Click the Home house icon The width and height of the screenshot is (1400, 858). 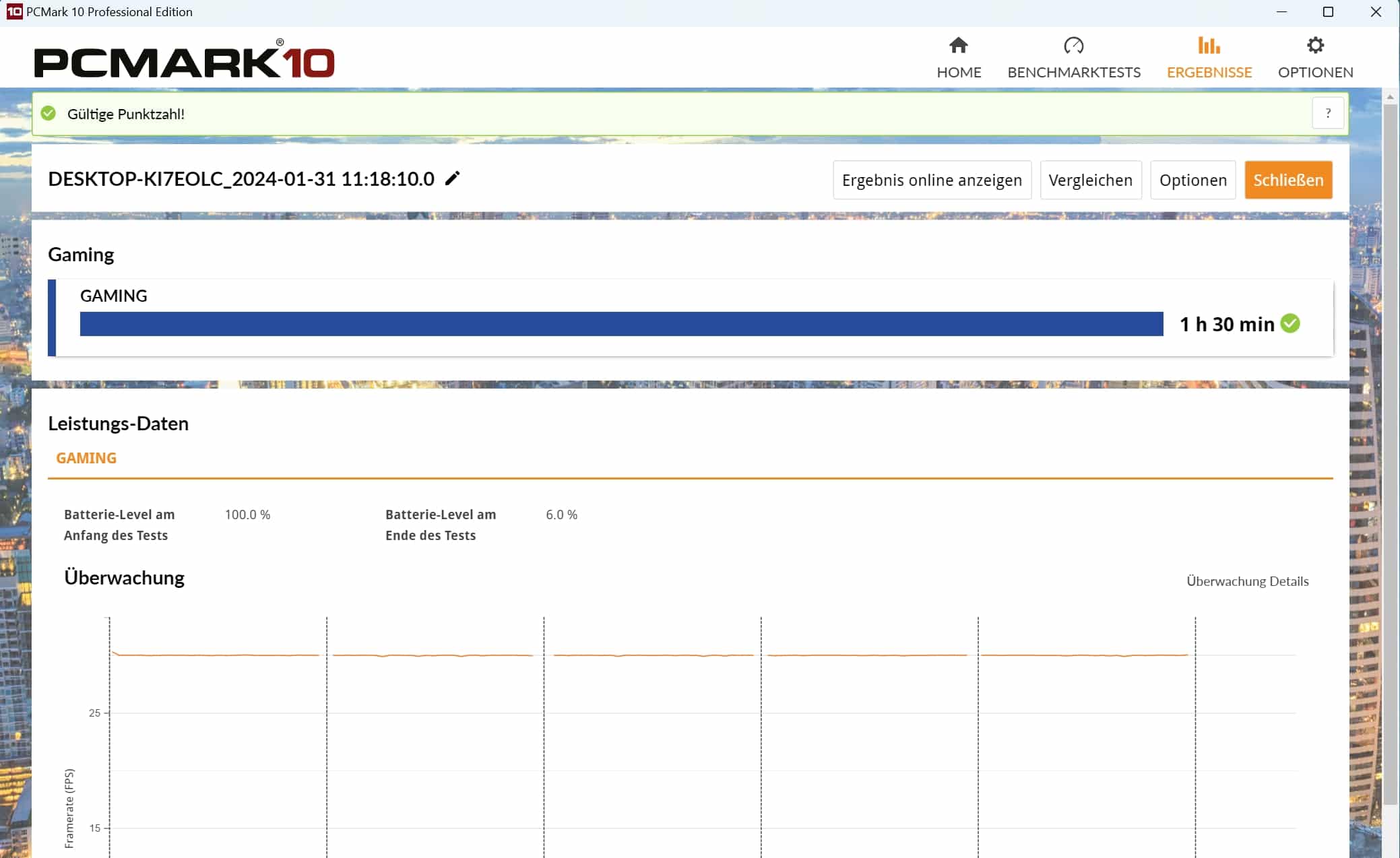click(958, 45)
